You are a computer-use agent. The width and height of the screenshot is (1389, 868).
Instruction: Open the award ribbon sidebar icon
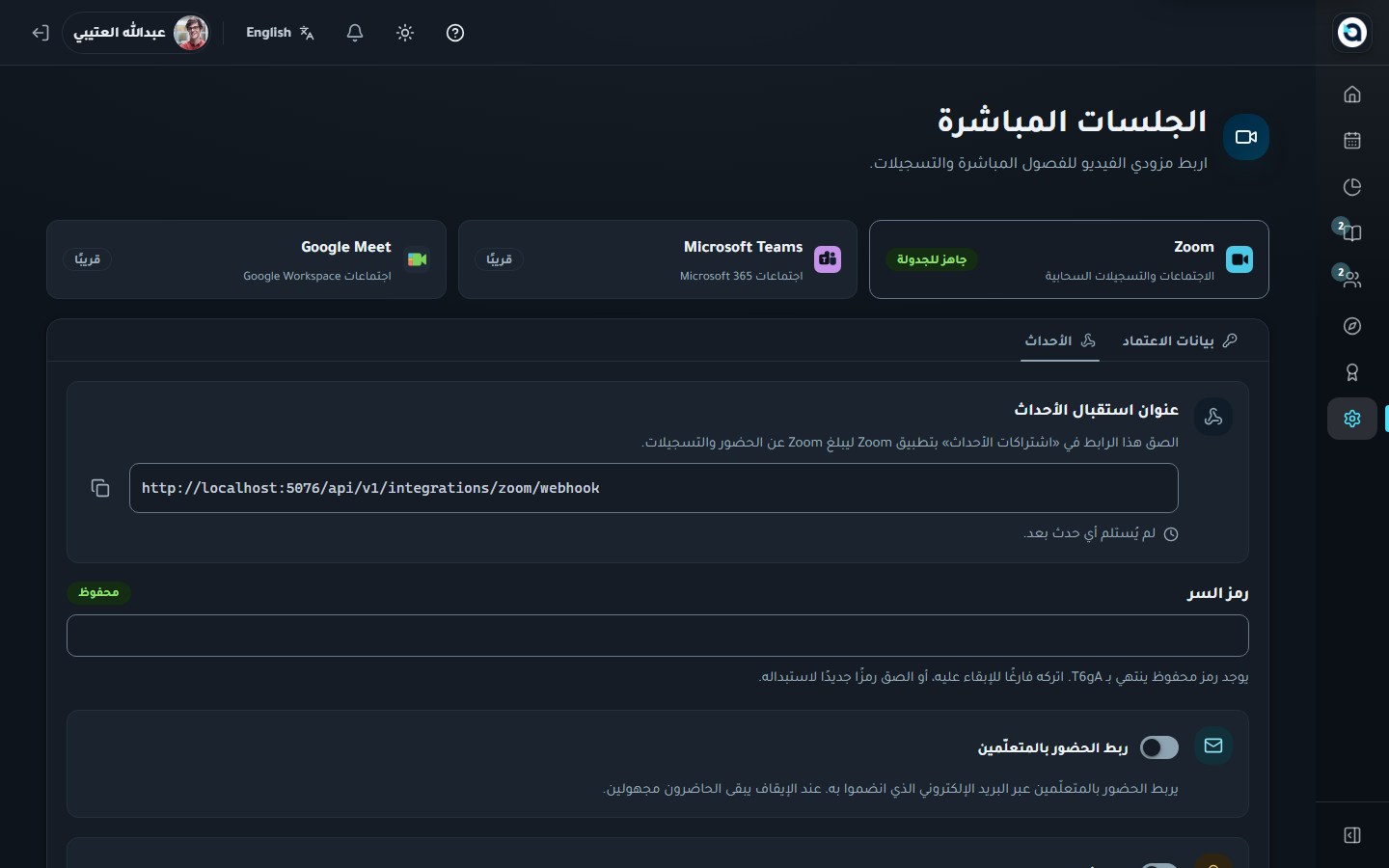[x=1352, y=372]
